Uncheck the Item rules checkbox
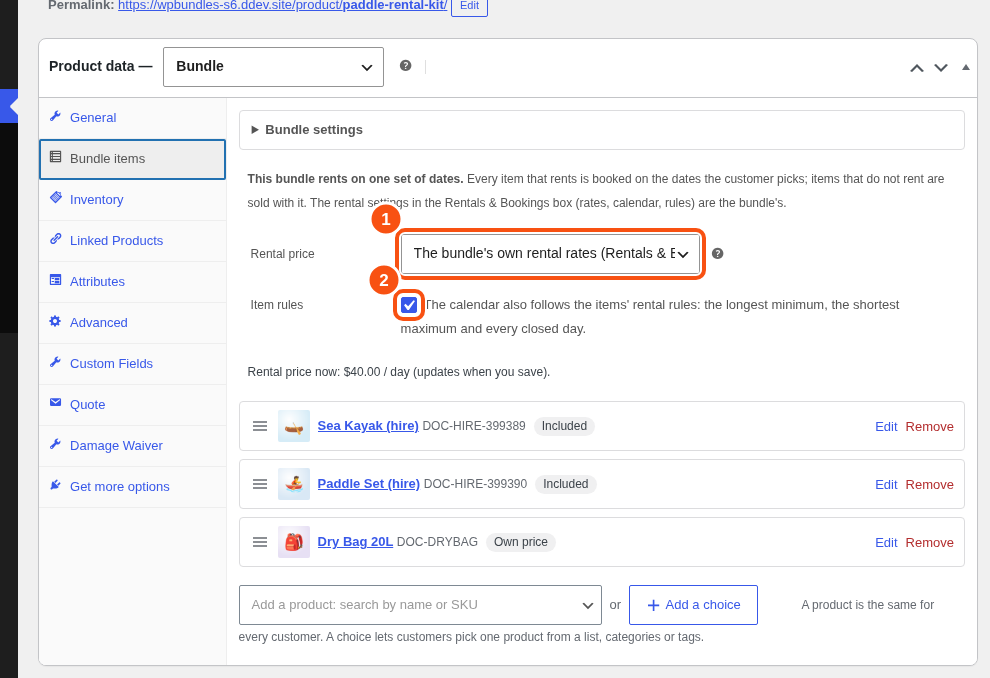 click(409, 306)
